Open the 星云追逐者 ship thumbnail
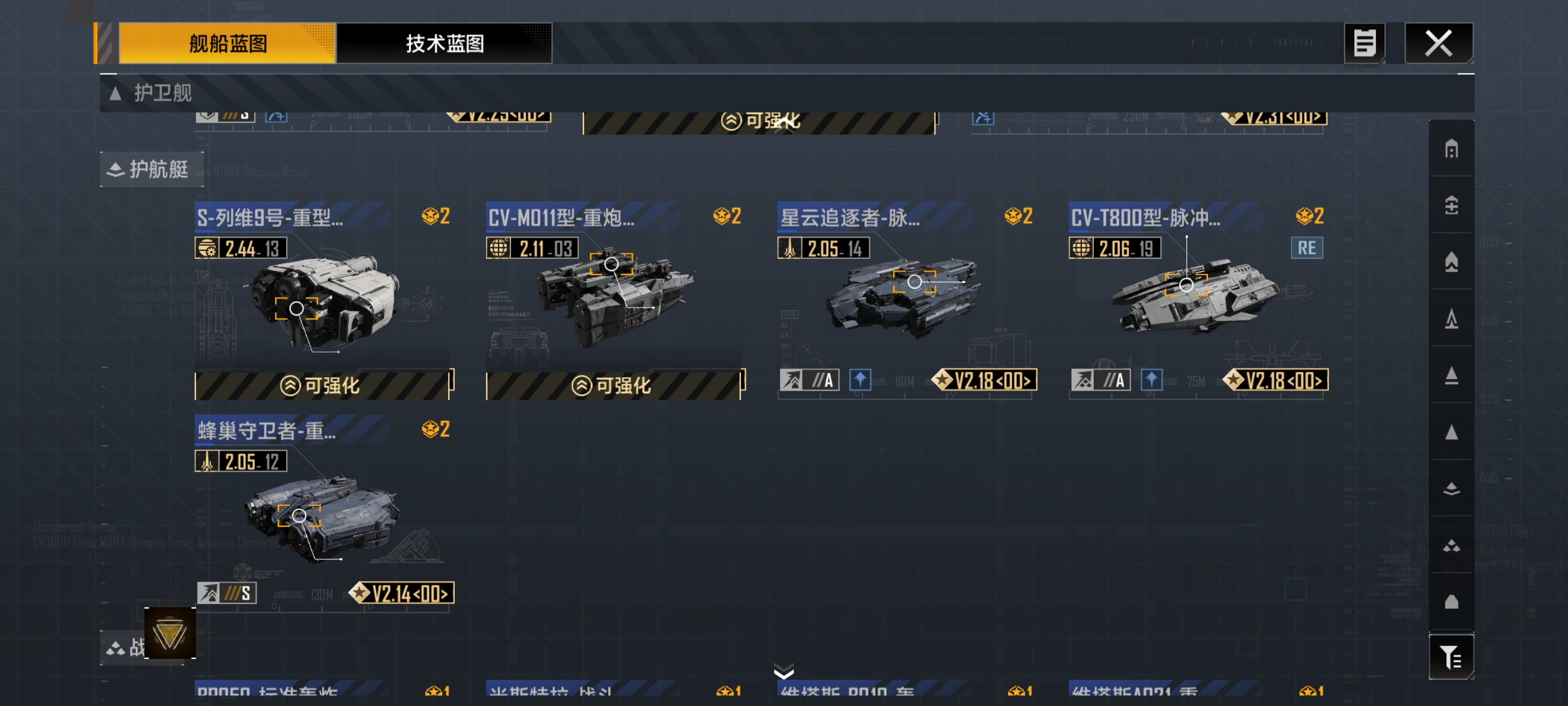This screenshot has width=1568, height=706. pyautogui.click(x=904, y=298)
